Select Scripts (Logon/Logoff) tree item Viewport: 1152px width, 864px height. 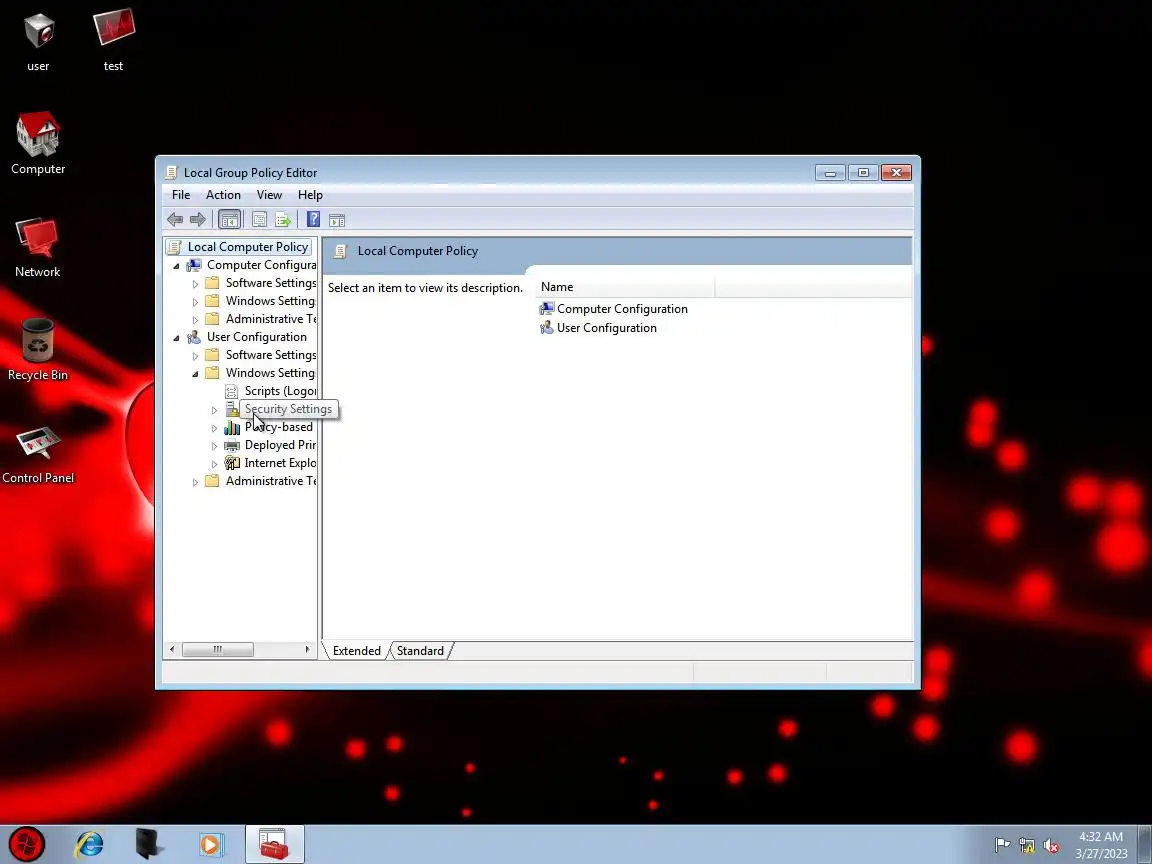point(280,391)
